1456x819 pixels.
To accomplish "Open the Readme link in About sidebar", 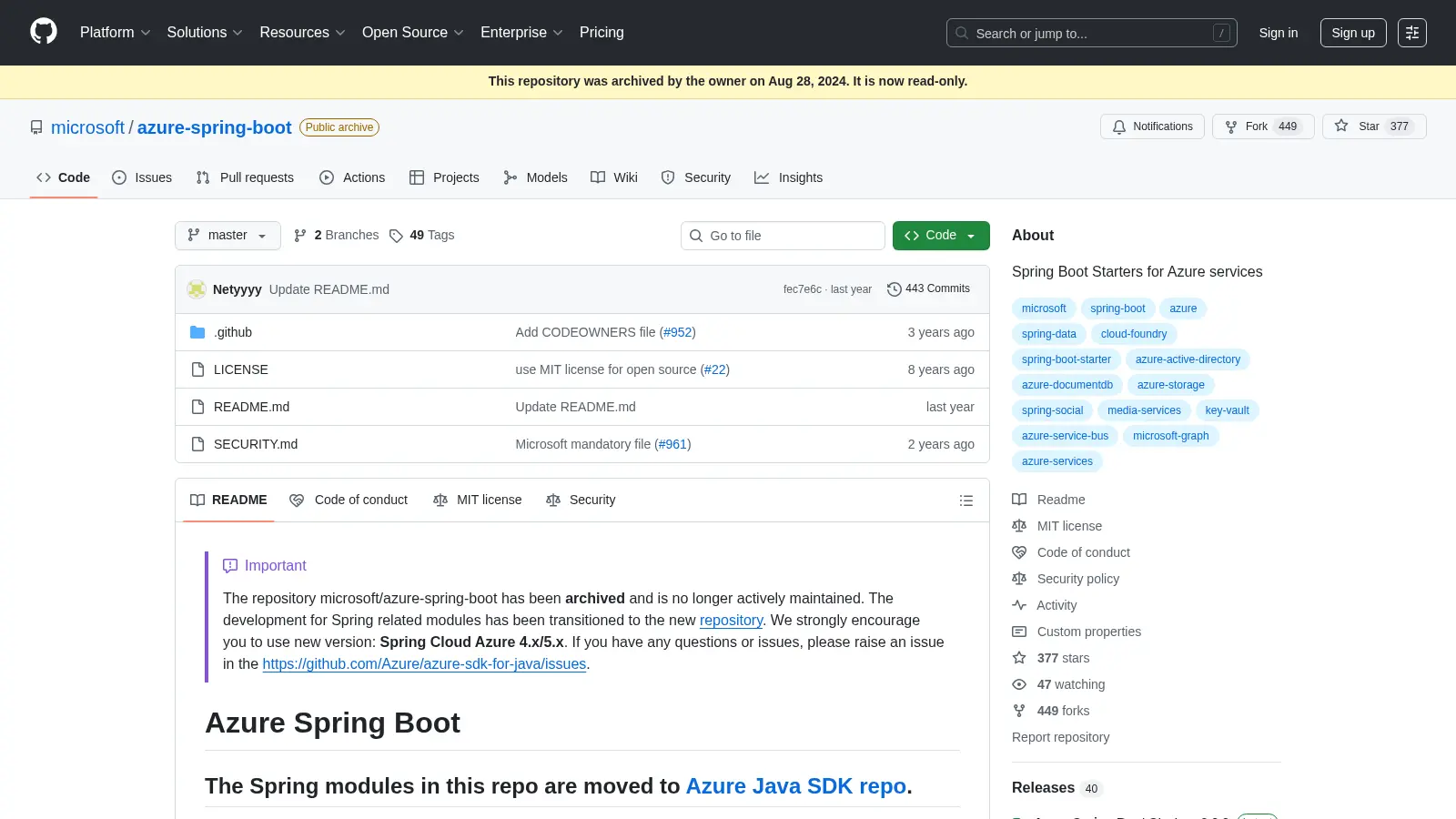I will (1049, 500).
